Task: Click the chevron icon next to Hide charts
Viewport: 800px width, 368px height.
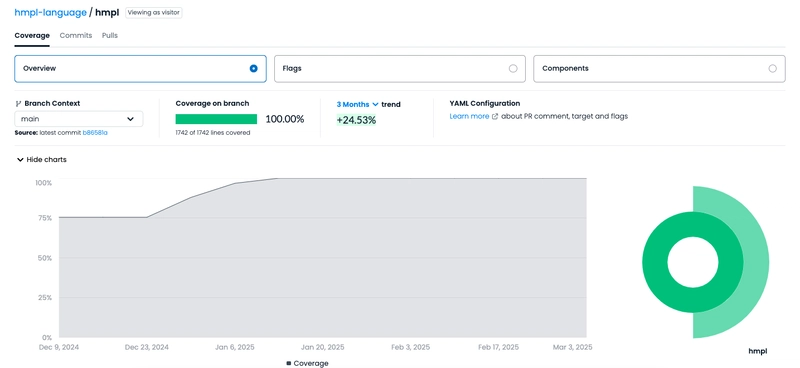Action: pyautogui.click(x=20, y=160)
